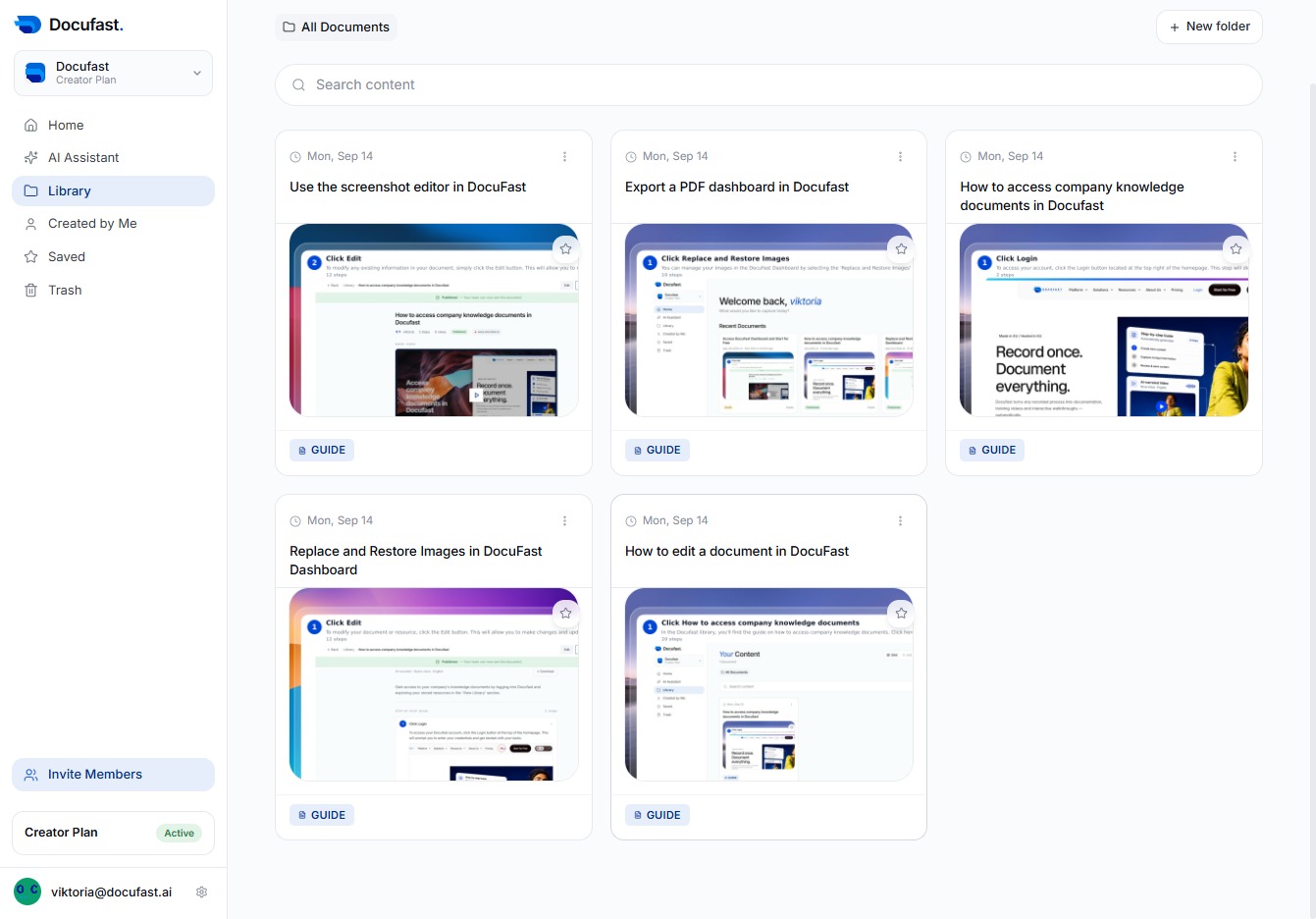Image resolution: width=1316 pixels, height=919 pixels.
Task: Open options menu for Replace and Restore card
Action: 564,520
